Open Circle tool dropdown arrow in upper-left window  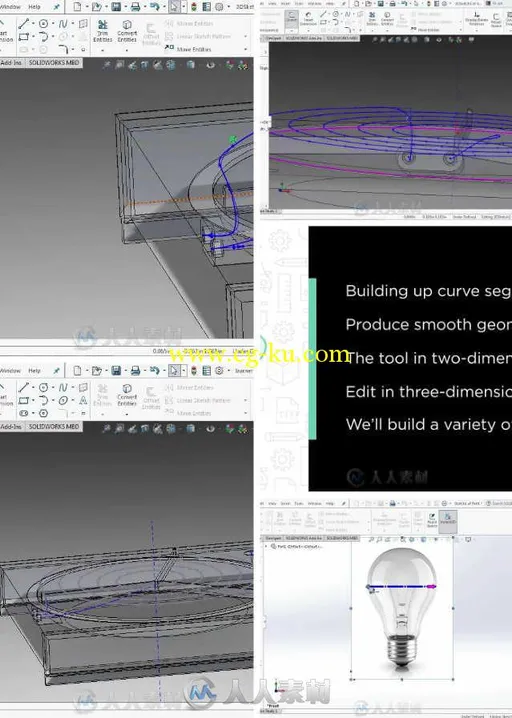53,24
